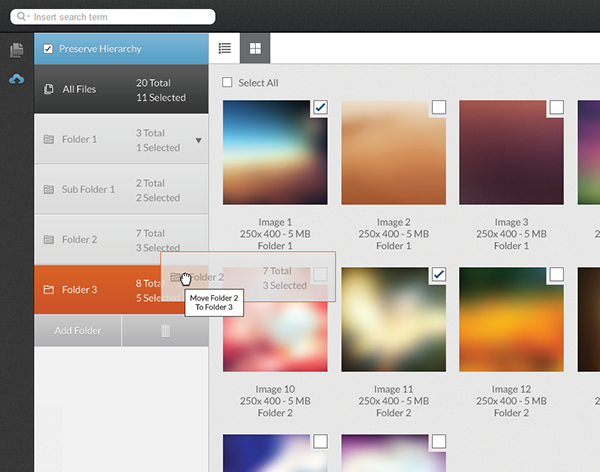Image resolution: width=600 pixels, height=472 pixels.
Task: Click the '11 Selected' count text
Action: tap(161, 98)
